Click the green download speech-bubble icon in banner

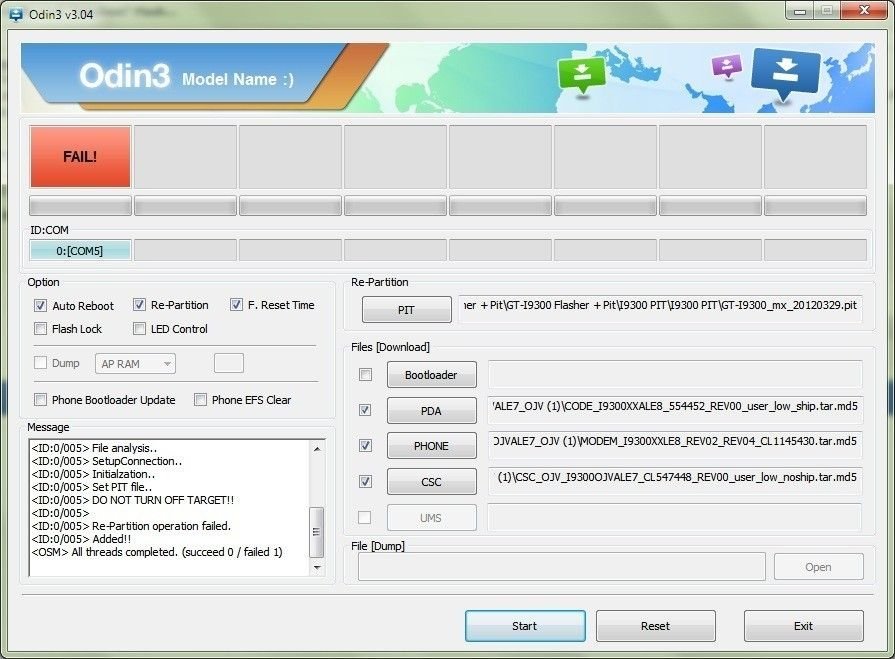581,75
